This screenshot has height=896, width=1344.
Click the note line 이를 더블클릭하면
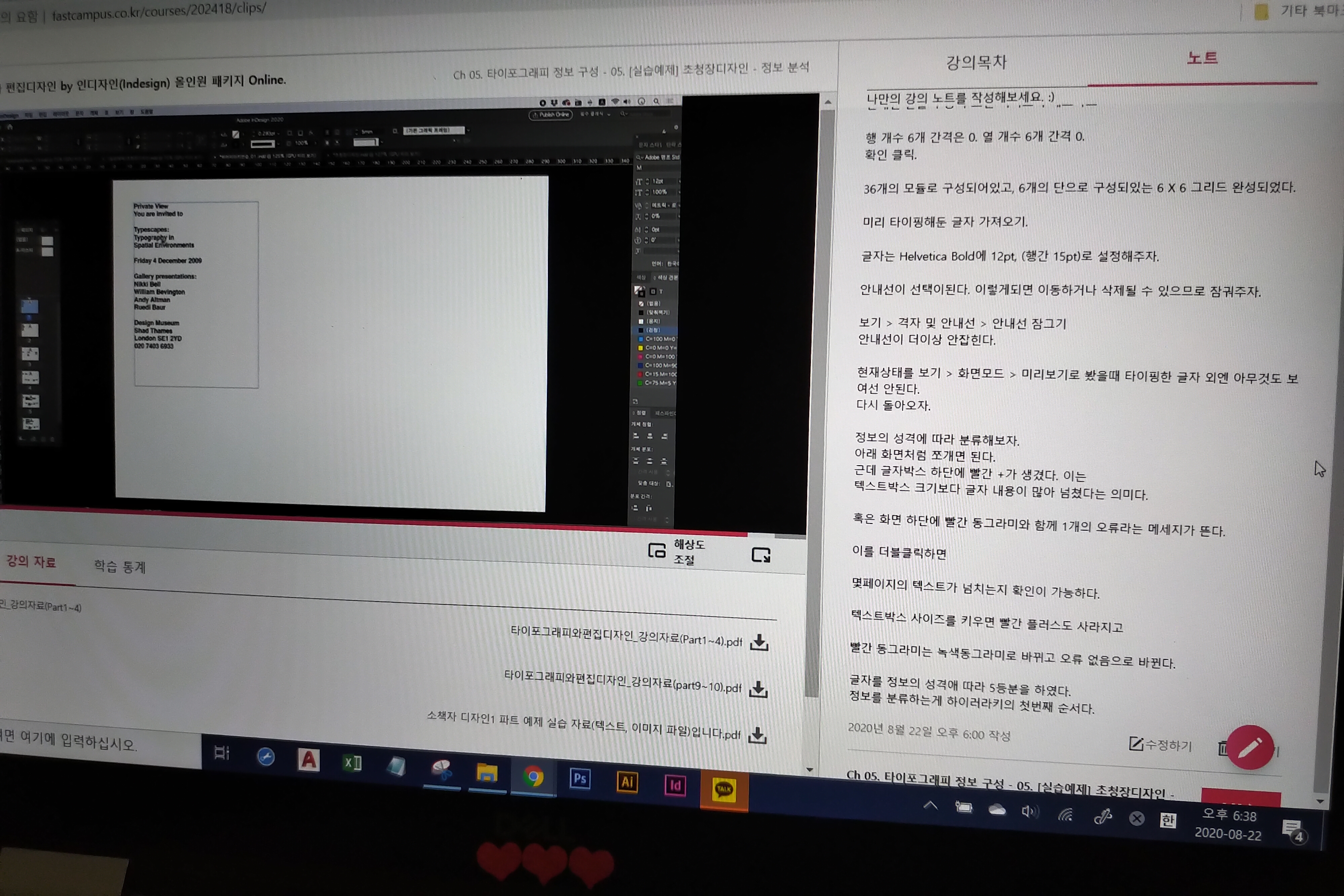[x=899, y=552]
